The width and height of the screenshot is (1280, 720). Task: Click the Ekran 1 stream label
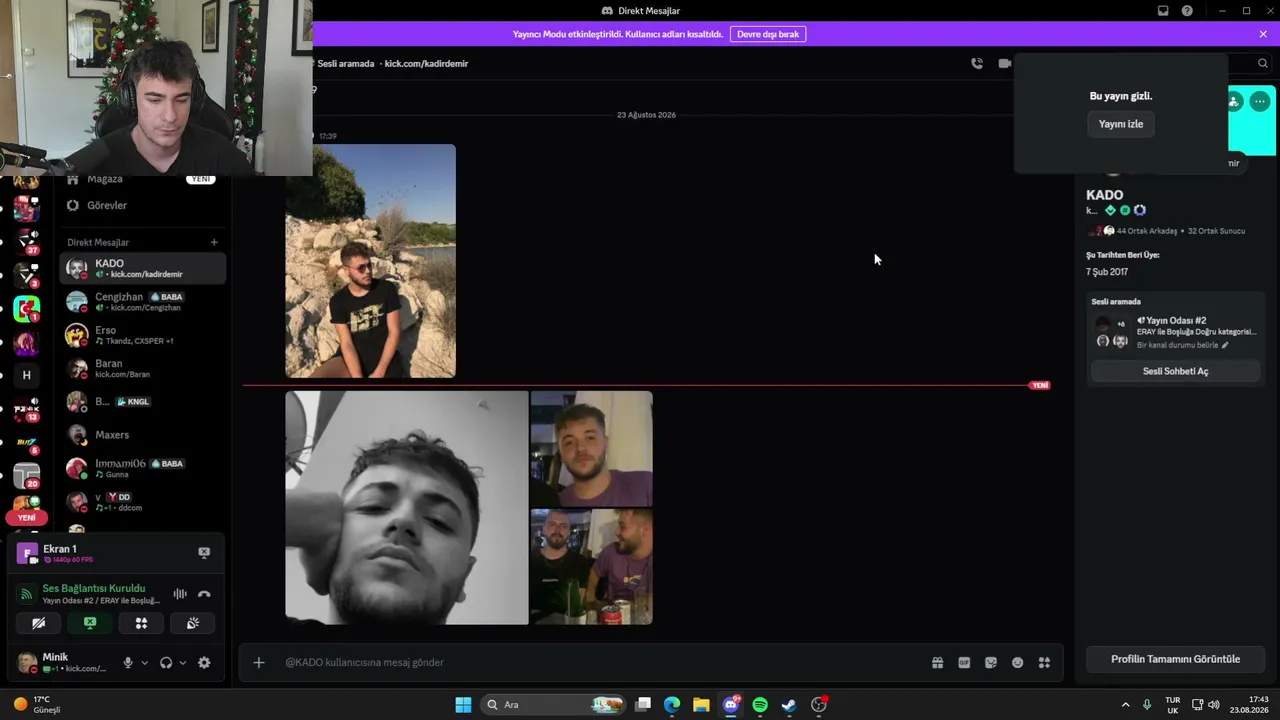pos(60,549)
